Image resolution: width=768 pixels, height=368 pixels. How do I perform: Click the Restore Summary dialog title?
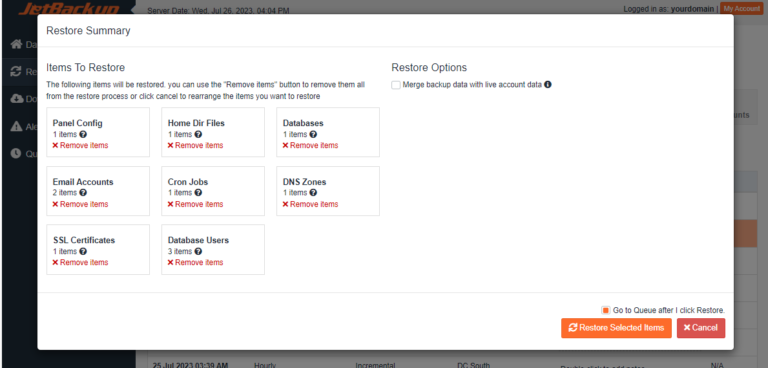coord(88,31)
